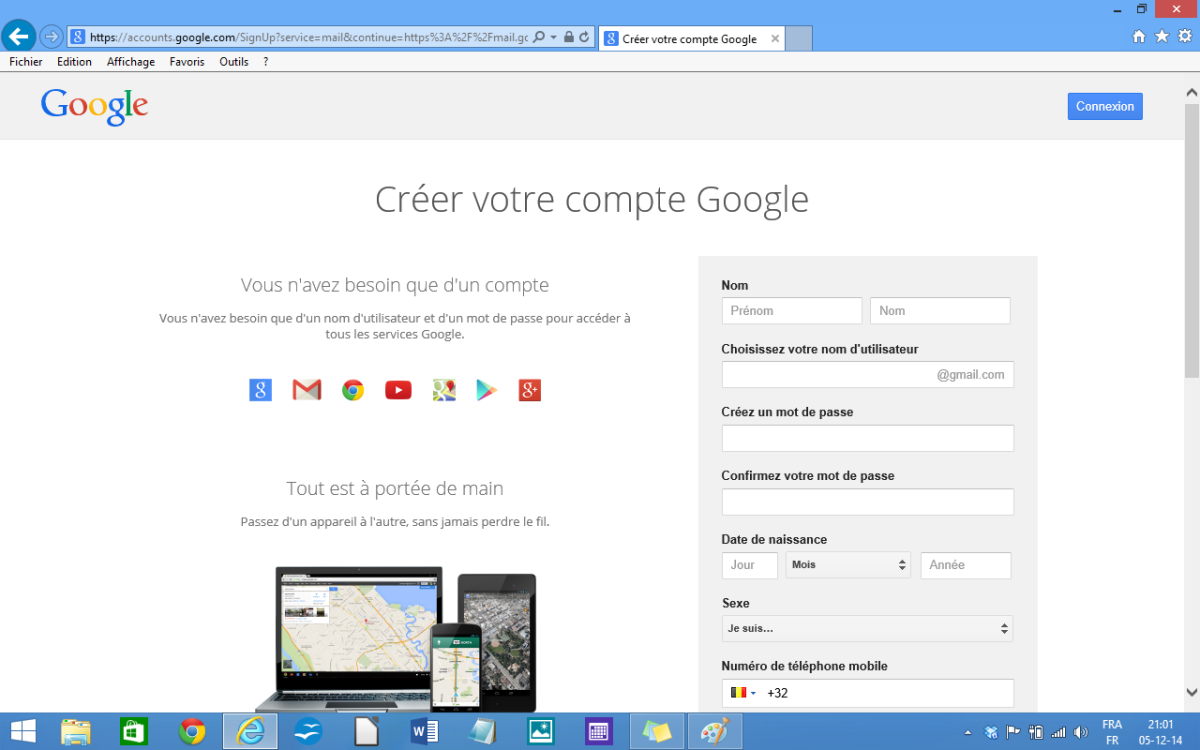The image size is (1200, 750).
Task: Click the Gmail envelope icon
Action: click(306, 390)
